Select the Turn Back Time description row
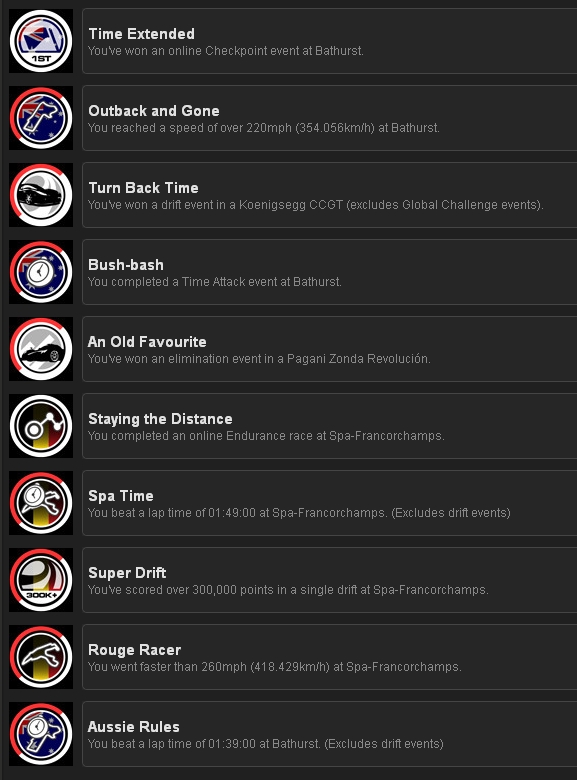Image resolution: width=577 pixels, height=780 pixels. tap(315, 205)
